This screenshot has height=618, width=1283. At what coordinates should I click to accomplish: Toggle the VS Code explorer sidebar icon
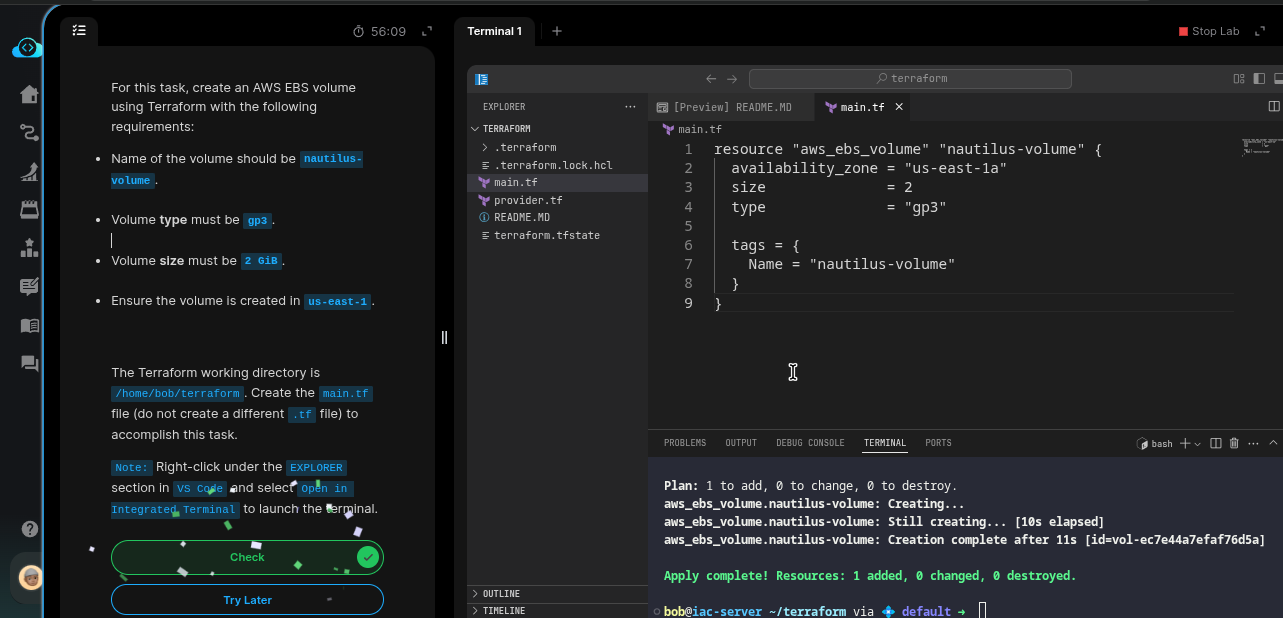(481, 78)
